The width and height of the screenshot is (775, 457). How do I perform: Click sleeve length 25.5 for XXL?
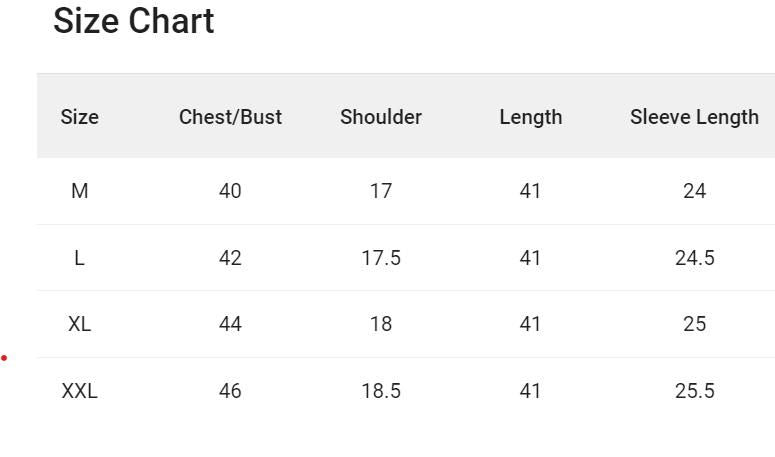[694, 391]
